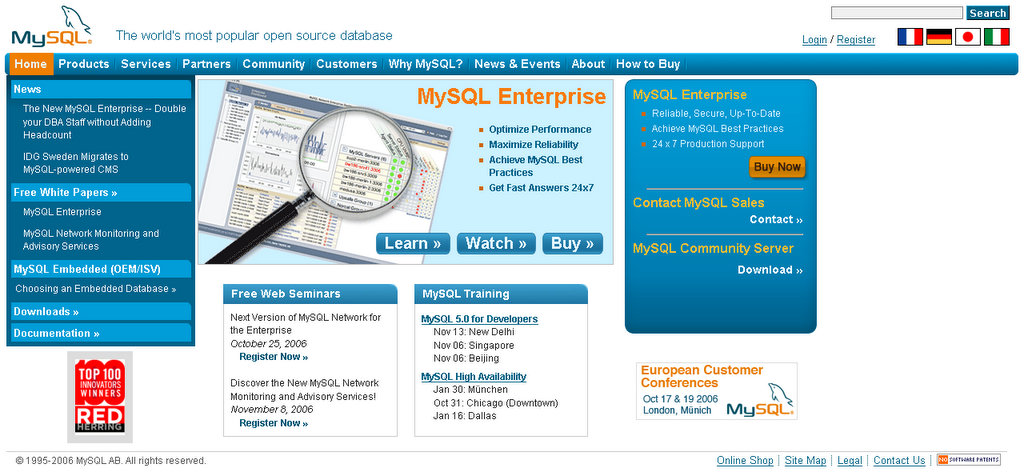Open Optimize Performance banner link
This screenshot has height=476, width=1024.
(540, 129)
